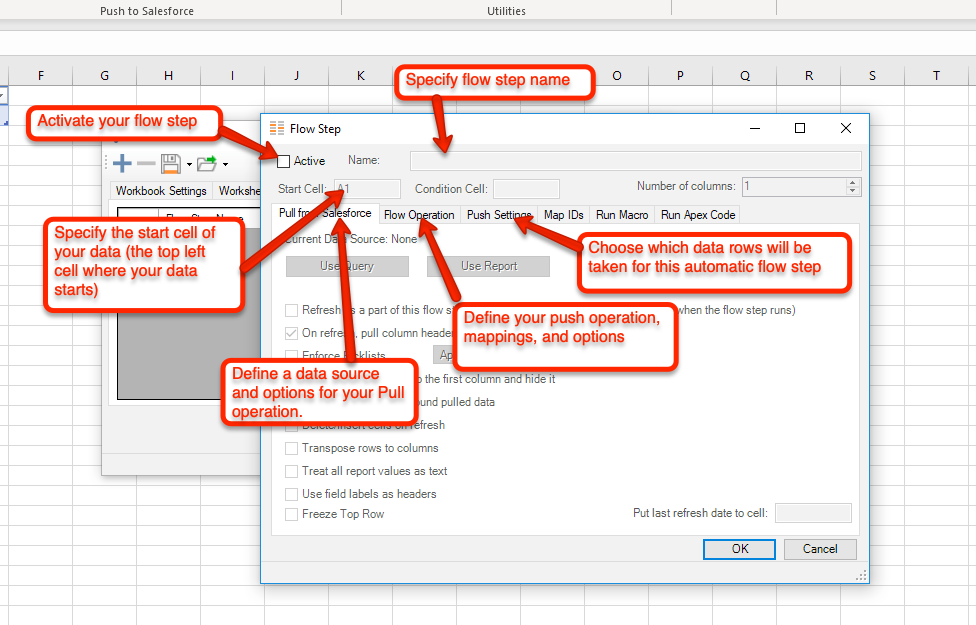Click the Flow Step dialog title icon
The height and width of the screenshot is (625, 976).
coord(277,129)
